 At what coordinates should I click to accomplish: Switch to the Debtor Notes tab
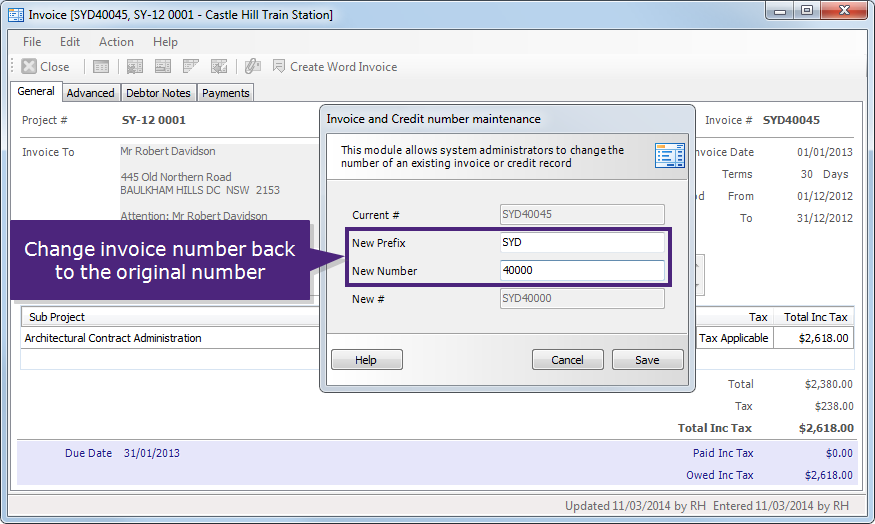coord(158,93)
